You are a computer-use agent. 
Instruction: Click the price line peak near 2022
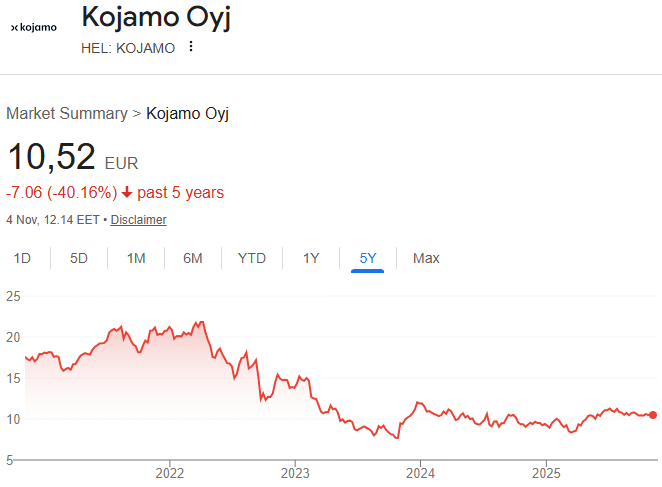pyautogui.click(x=202, y=322)
